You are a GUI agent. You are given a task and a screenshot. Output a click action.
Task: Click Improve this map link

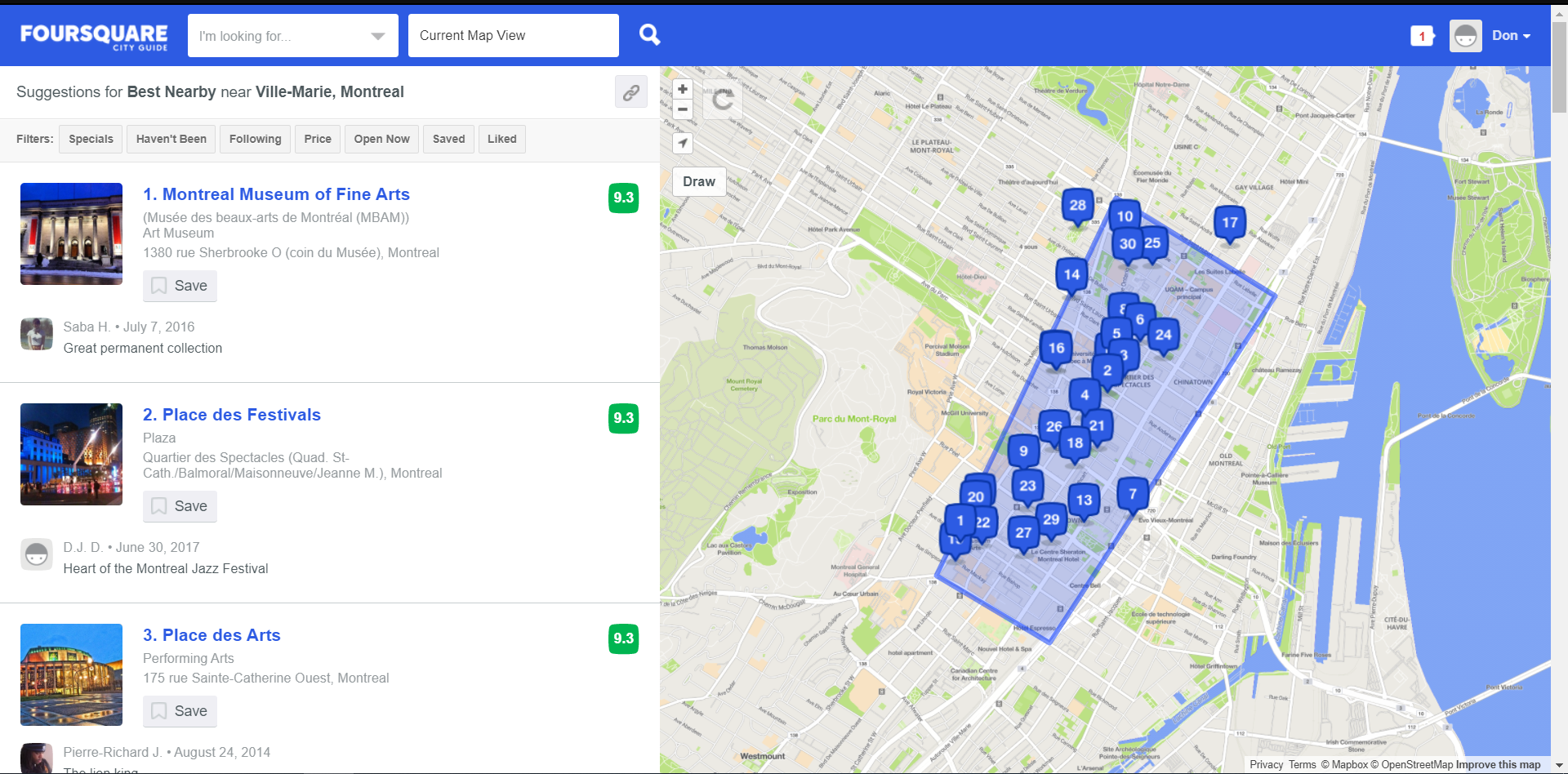[x=1498, y=765]
